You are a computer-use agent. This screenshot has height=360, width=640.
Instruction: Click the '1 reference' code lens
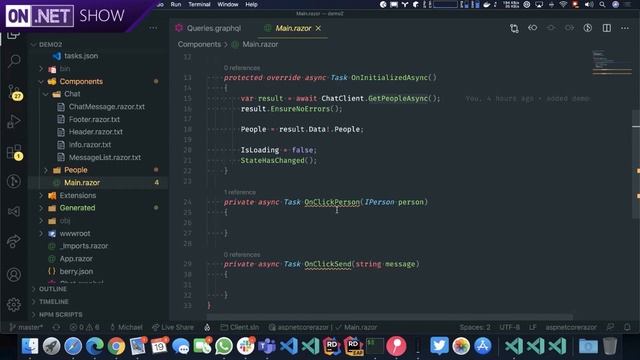[240, 192]
